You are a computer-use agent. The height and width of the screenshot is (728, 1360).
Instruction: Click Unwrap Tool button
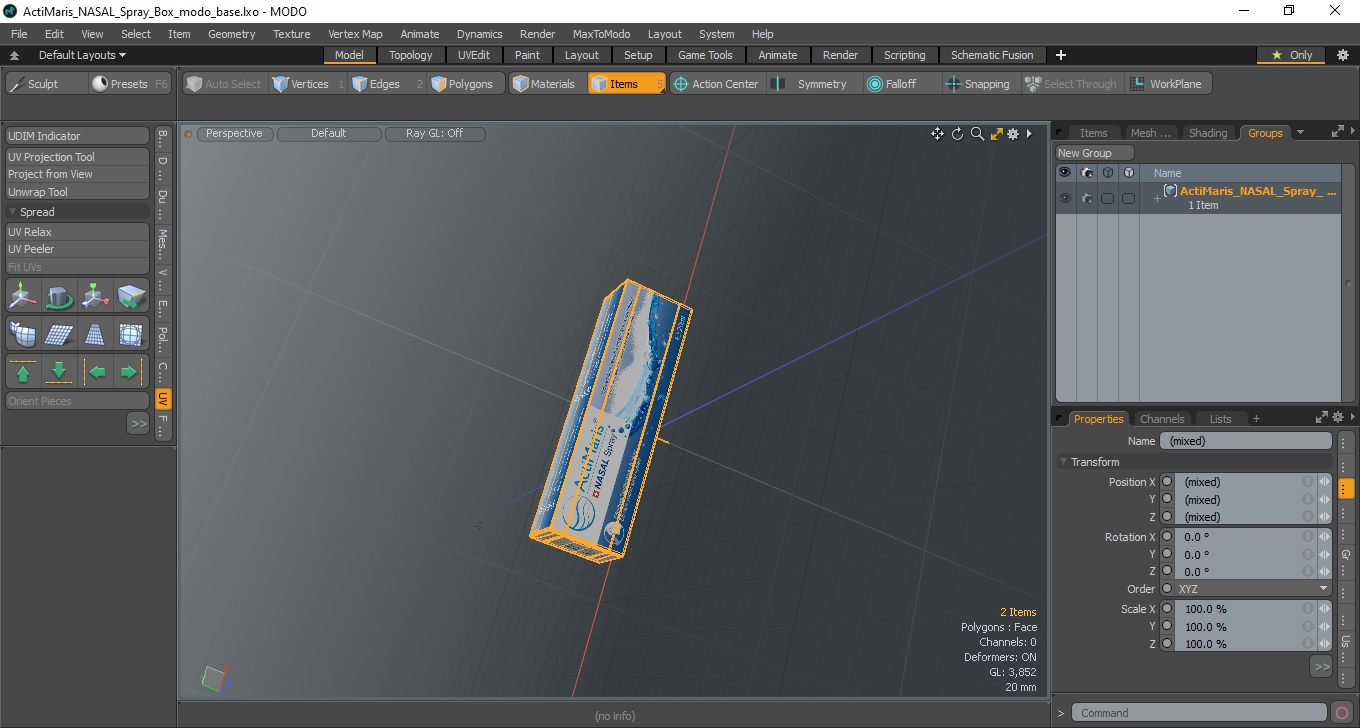78,192
